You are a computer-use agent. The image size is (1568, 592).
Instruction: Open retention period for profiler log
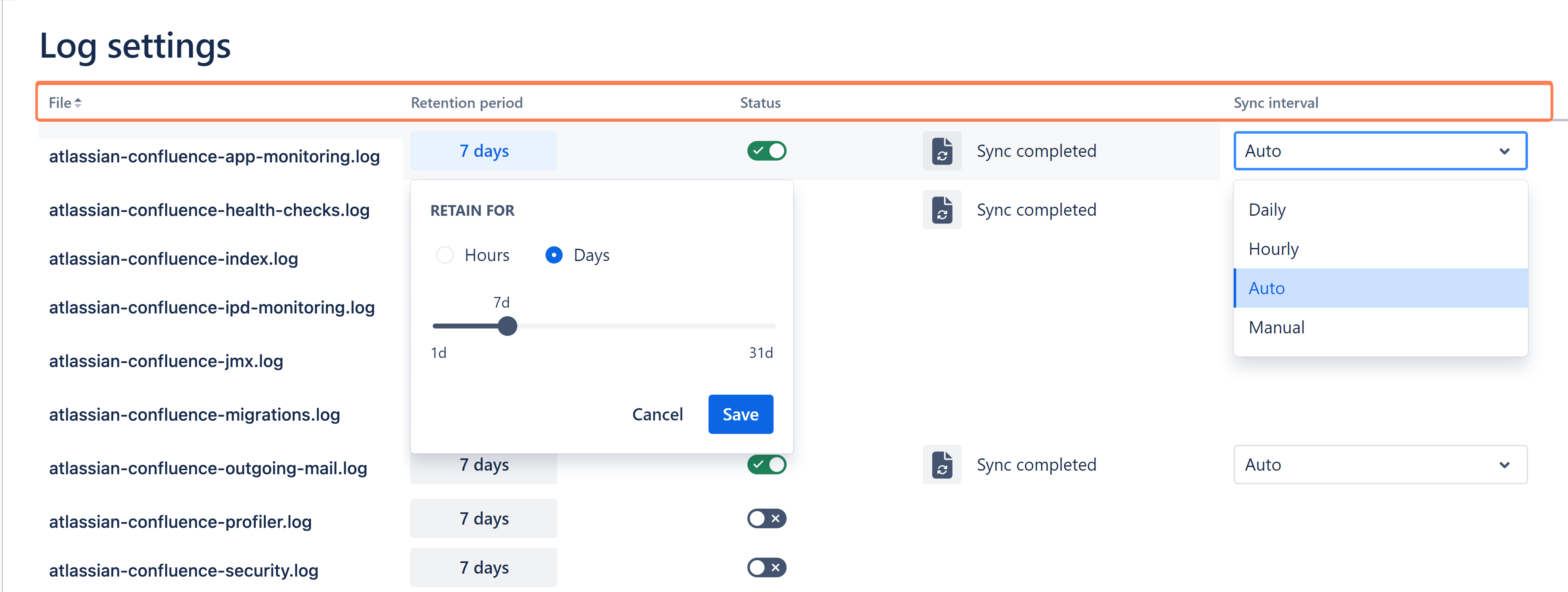(x=483, y=519)
